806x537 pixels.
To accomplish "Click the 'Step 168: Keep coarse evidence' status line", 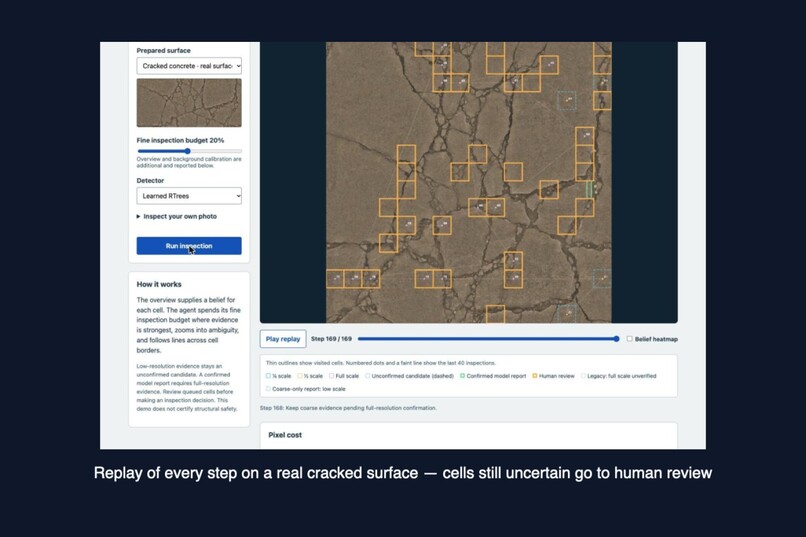I will (x=348, y=408).
